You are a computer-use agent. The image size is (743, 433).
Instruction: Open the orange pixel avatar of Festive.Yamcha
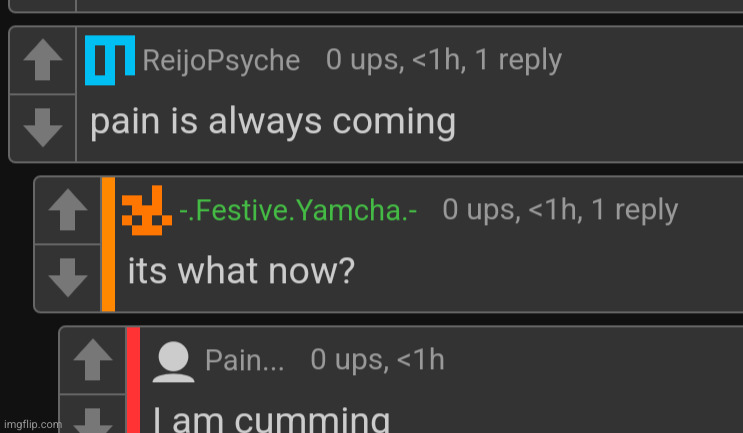147,210
